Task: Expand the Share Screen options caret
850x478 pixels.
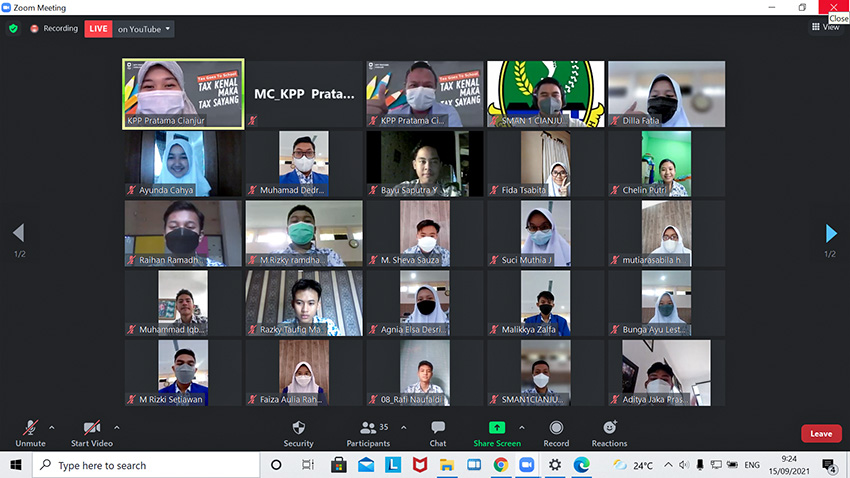Action: tap(521, 427)
